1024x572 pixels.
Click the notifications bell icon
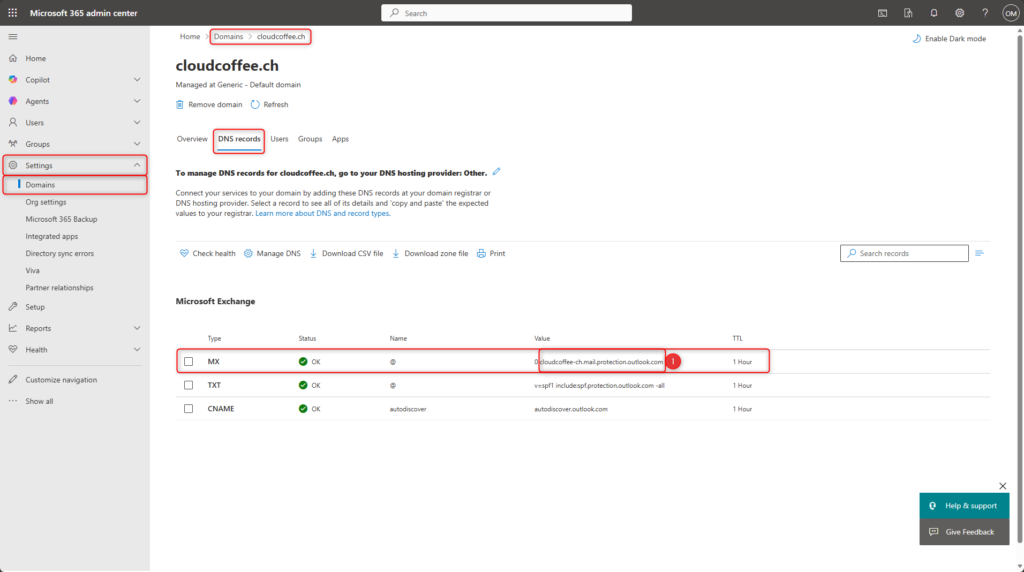(x=934, y=12)
